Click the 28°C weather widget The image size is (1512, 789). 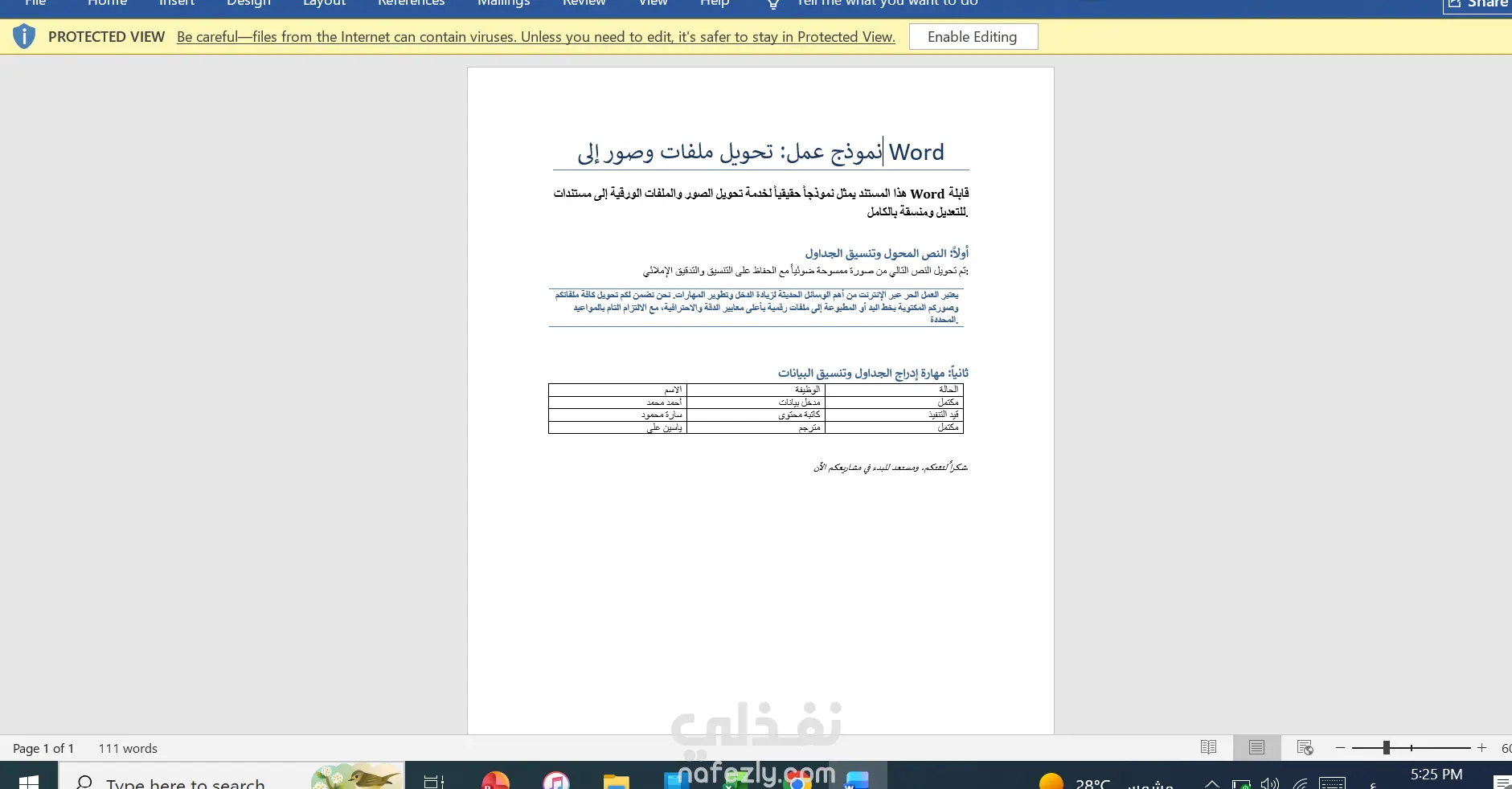click(x=1105, y=782)
